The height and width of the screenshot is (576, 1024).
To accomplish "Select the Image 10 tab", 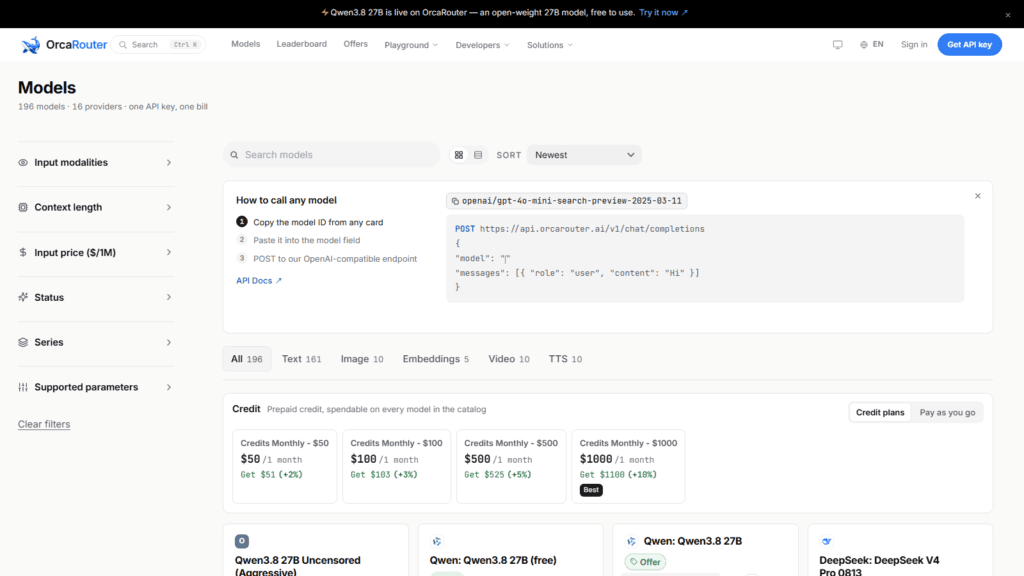I will (x=362, y=359).
